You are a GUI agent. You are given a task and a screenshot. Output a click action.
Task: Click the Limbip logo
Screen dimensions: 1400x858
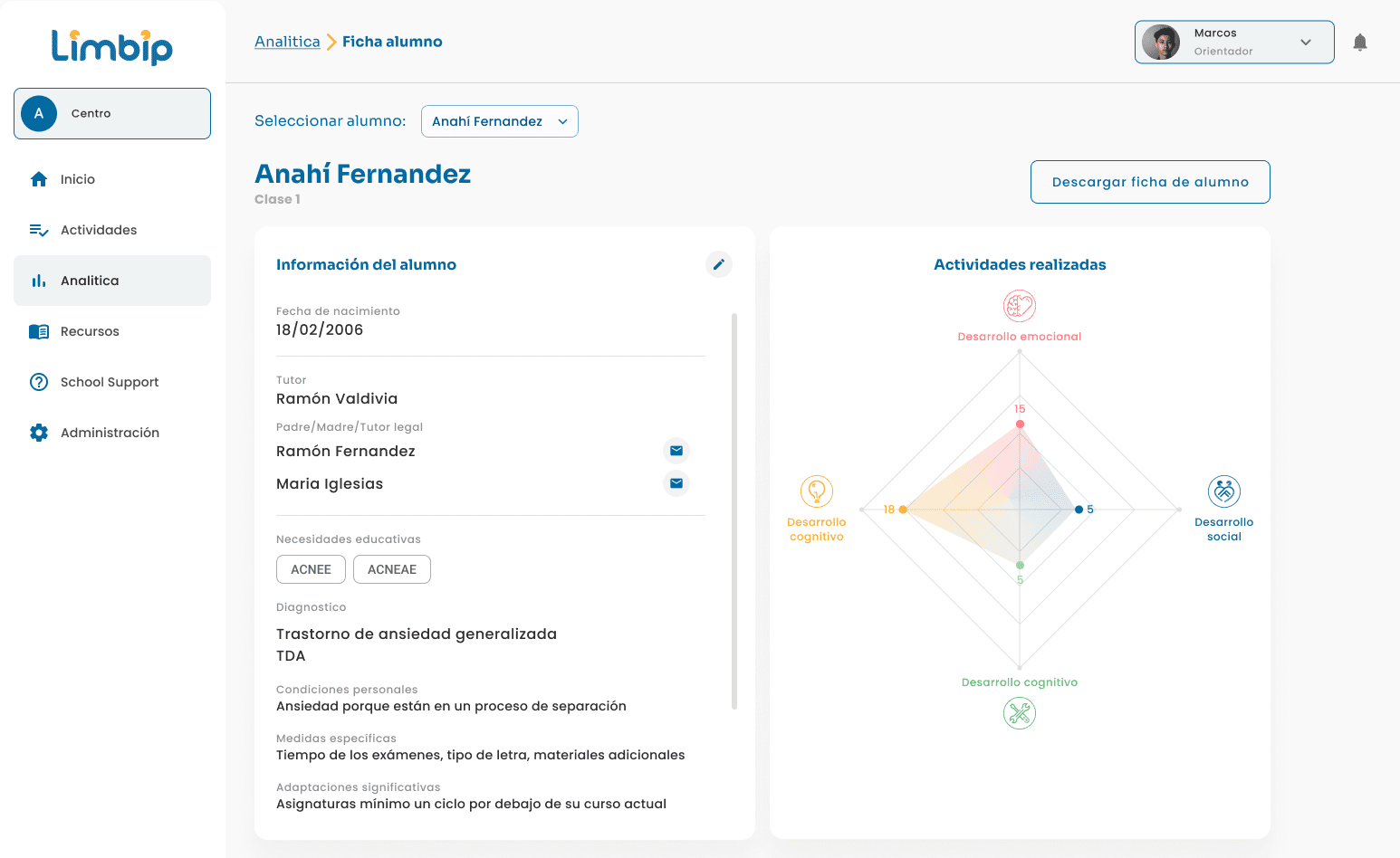pyautogui.click(x=112, y=46)
